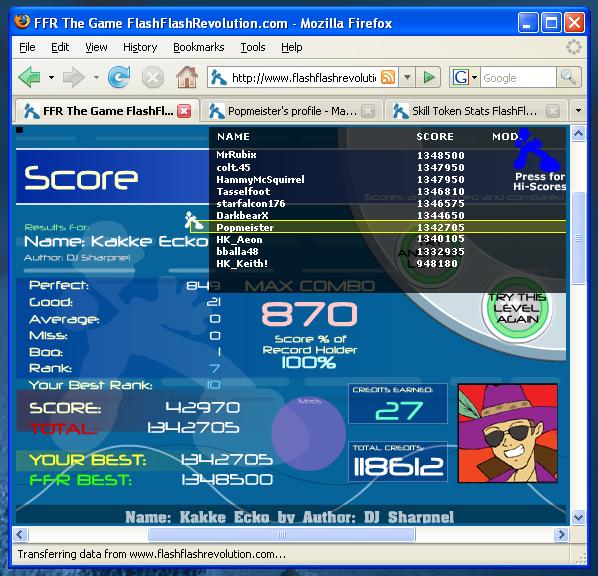Click Press for Hi-Scores text
Screen dimensions: 598x576
540,182
